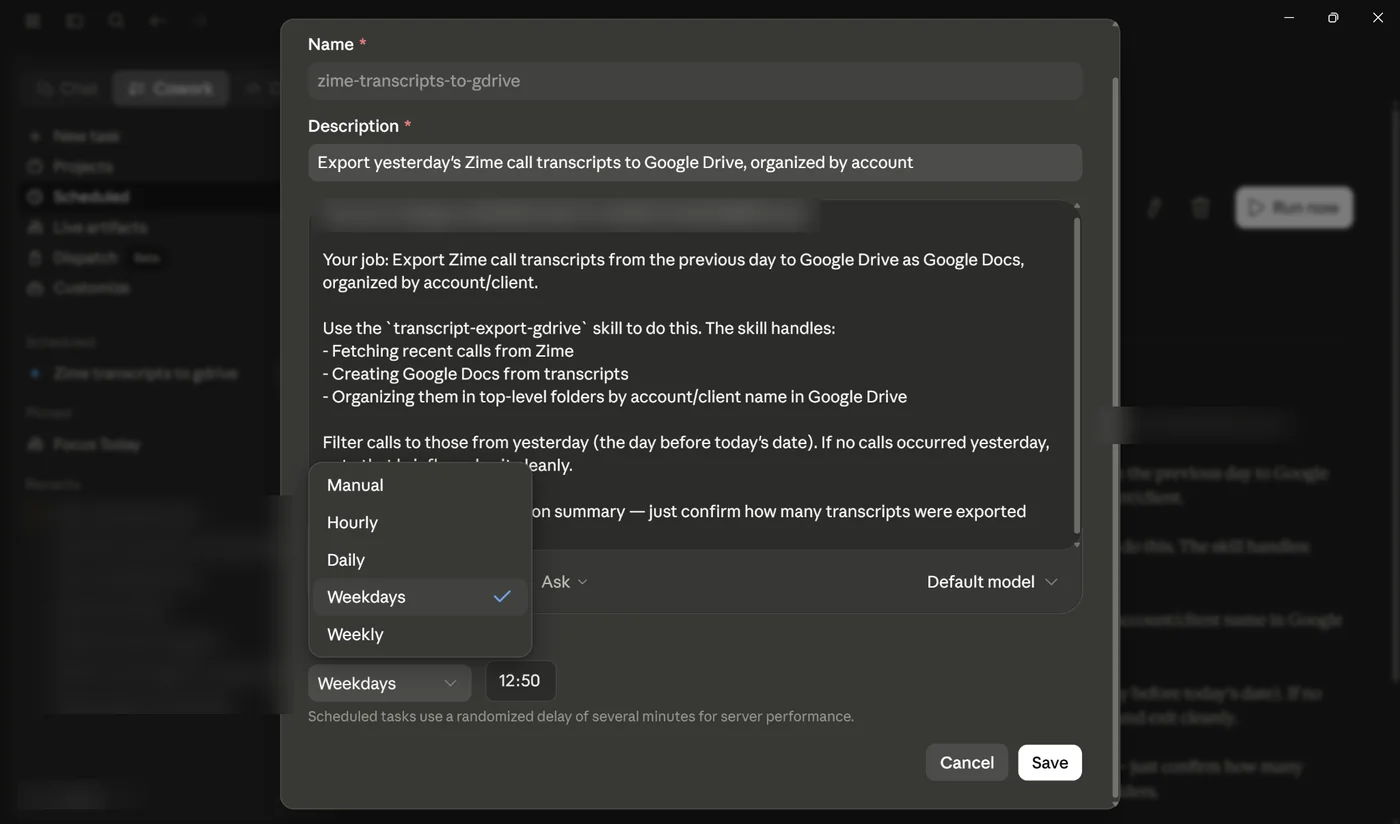Image resolution: width=1400 pixels, height=824 pixels.
Task: Cancel the scheduled task dialog
Action: coord(966,762)
